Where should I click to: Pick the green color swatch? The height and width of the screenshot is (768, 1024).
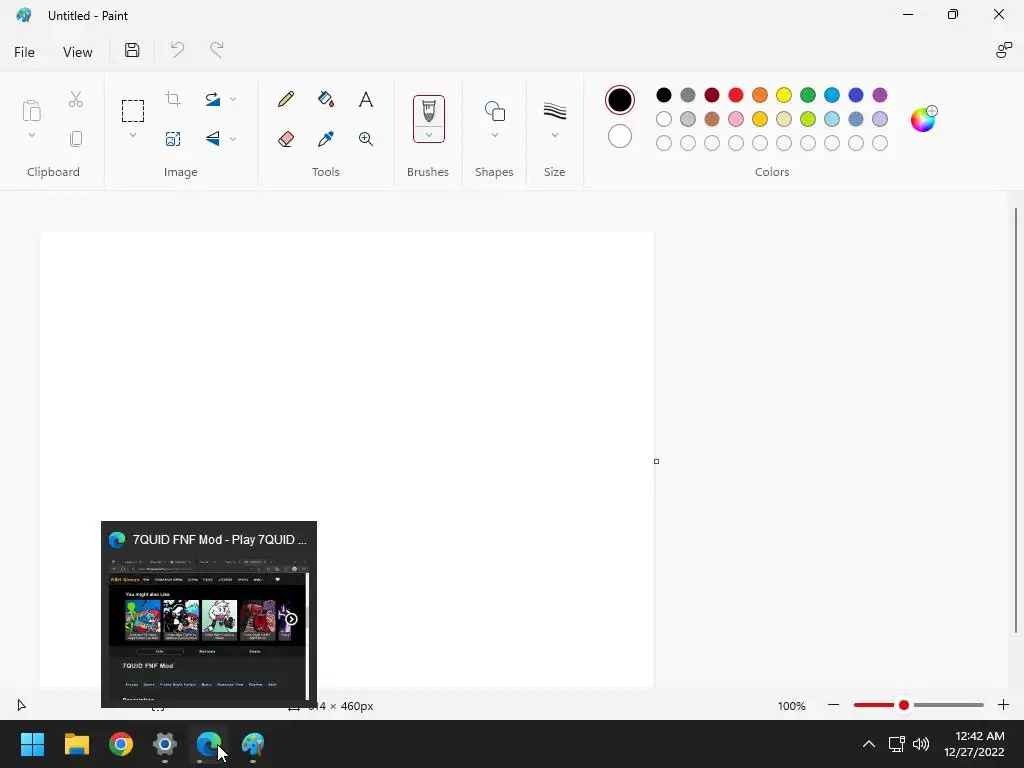pyautogui.click(x=808, y=95)
